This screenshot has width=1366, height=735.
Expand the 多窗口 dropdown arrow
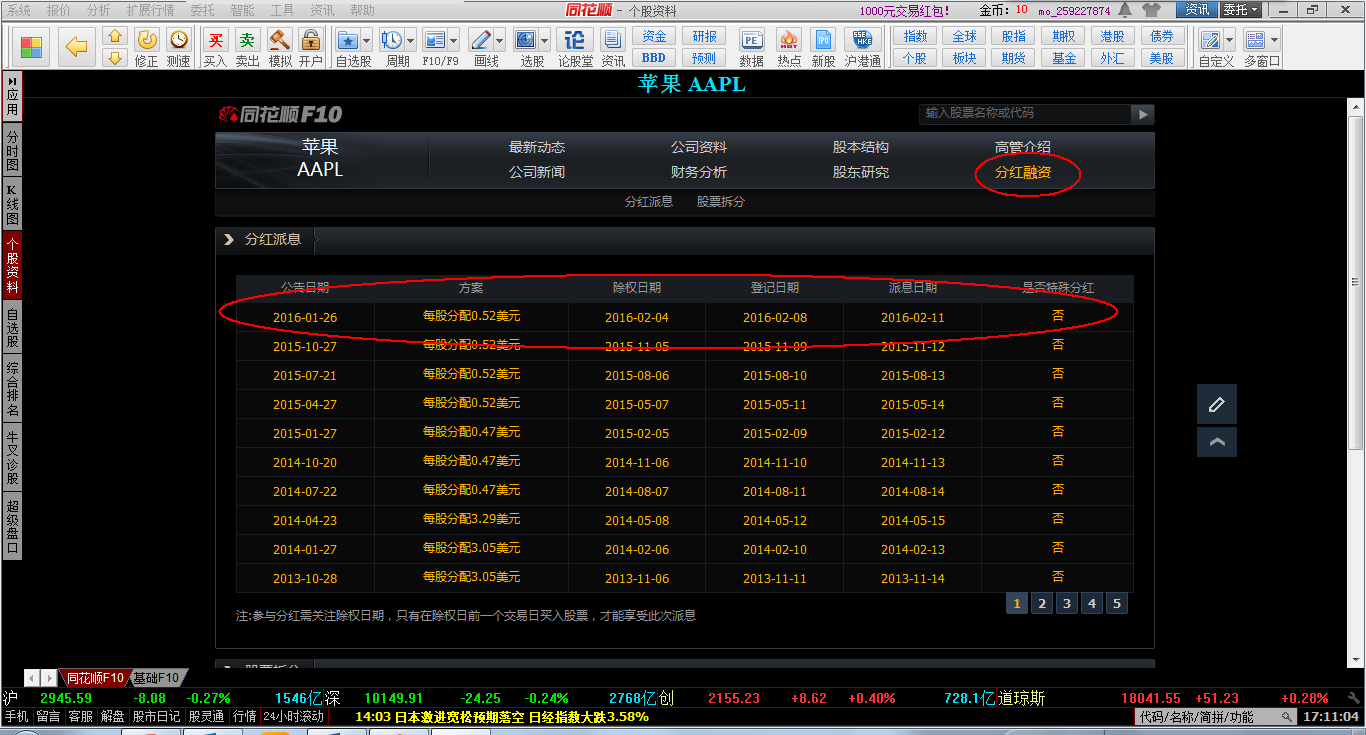coord(1273,40)
